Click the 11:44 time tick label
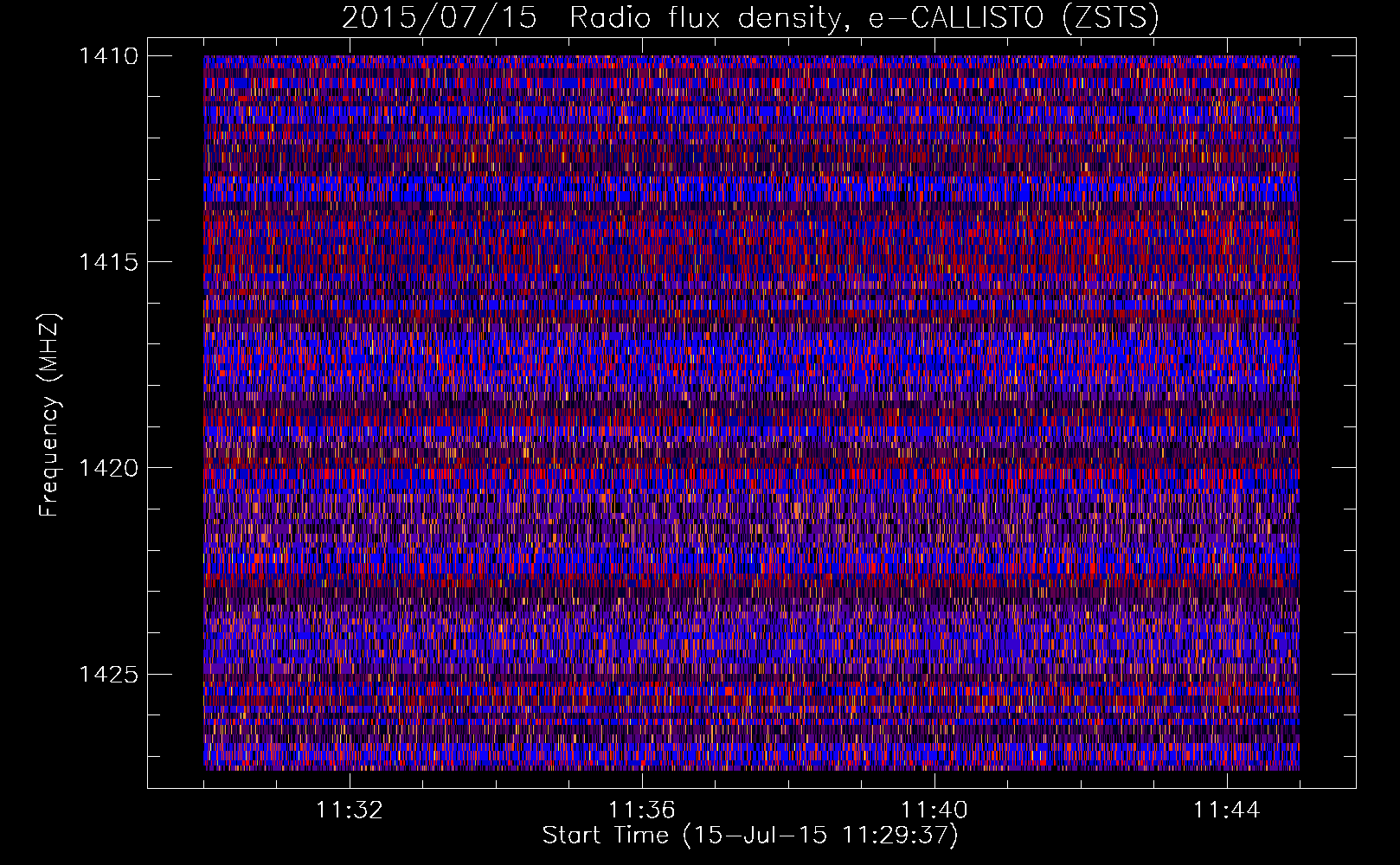This screenshot has height=865, width=1400. 1227,811
